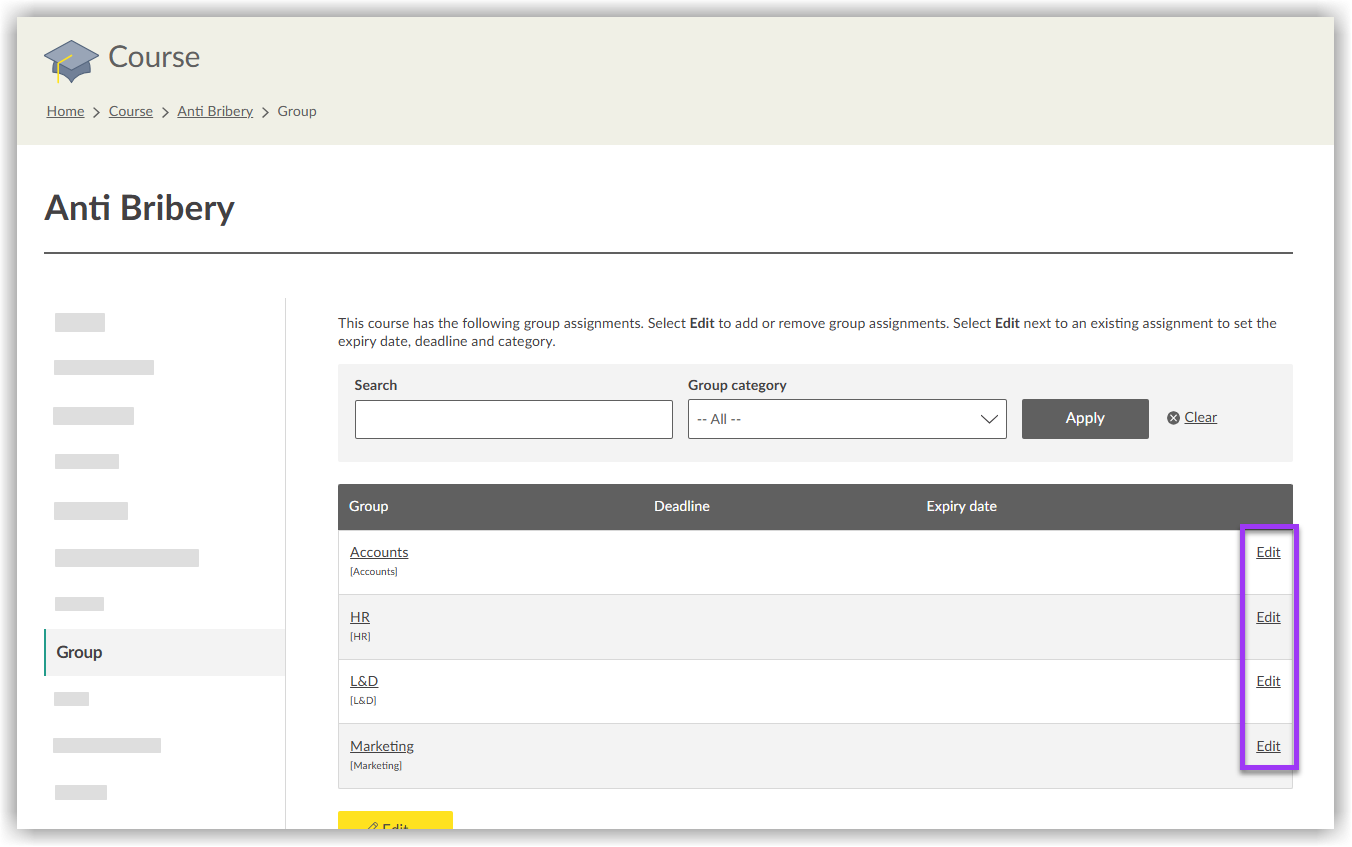Select the Group tab in the sidebar
This screenshot has height=847, width=1352.
[80, 652]
